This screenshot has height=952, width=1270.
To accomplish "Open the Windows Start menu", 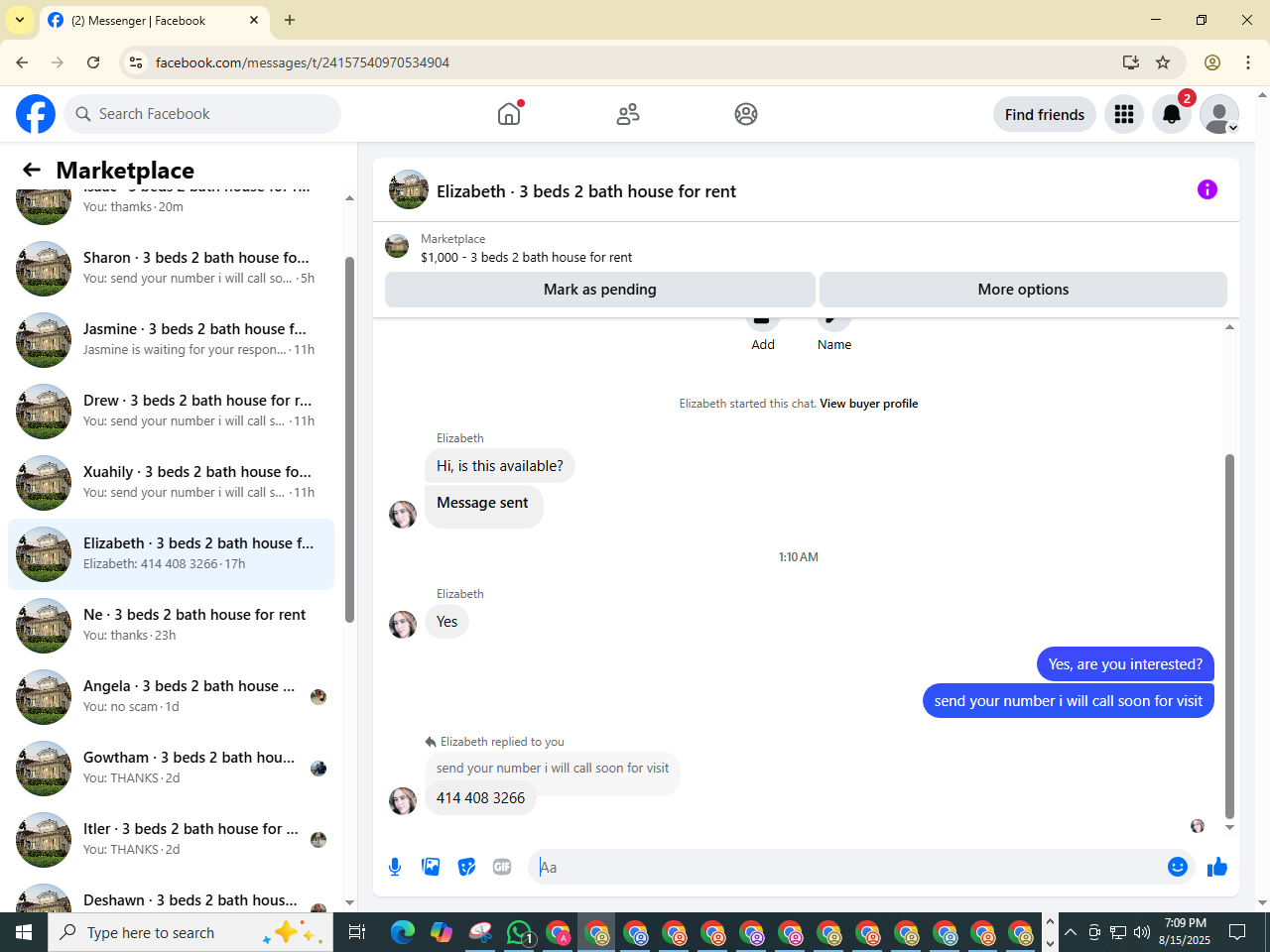I will pos(24,932).
